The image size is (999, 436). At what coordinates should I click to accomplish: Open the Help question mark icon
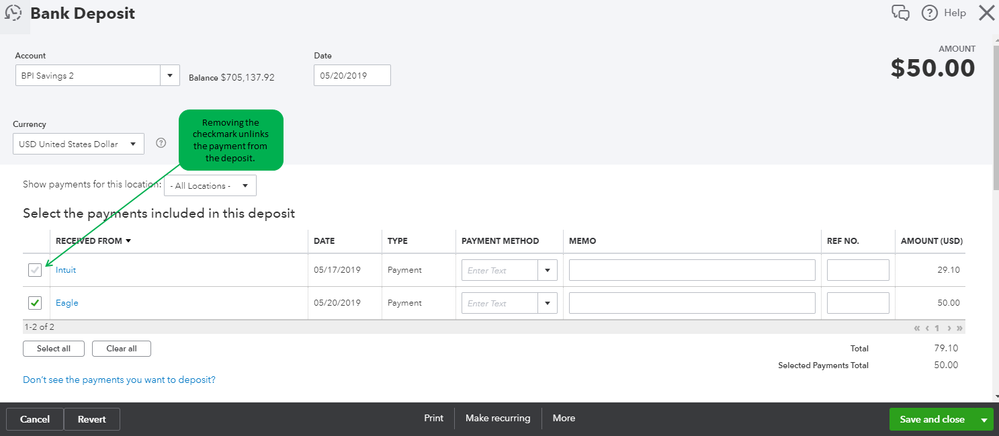[930, 13]
